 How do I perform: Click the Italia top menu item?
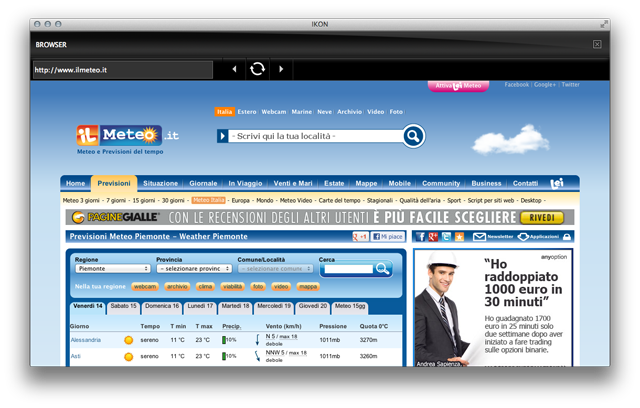(224, 112)
